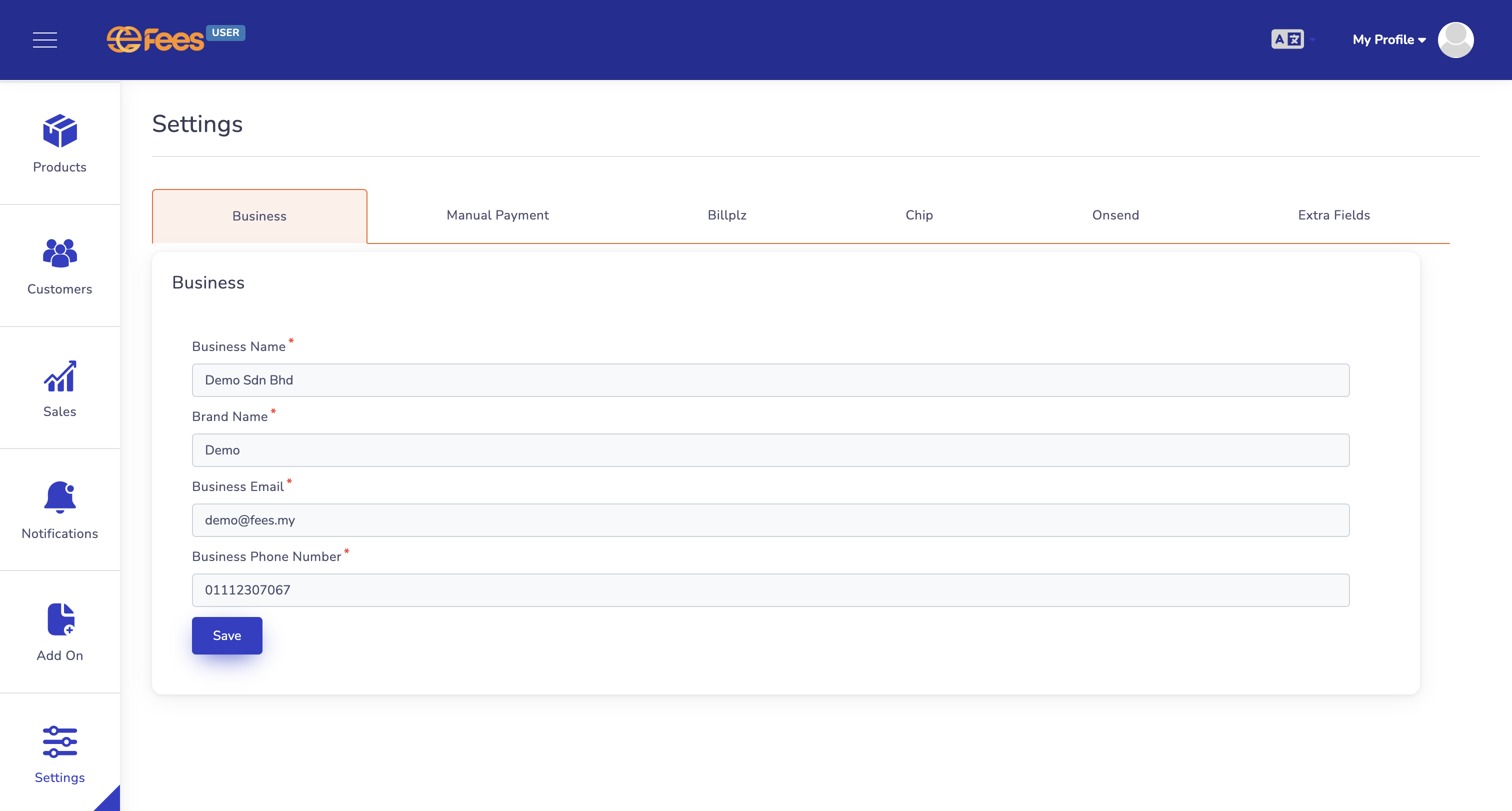
Task: Expand the Billplz settings tab
Action: pos(728,215)
